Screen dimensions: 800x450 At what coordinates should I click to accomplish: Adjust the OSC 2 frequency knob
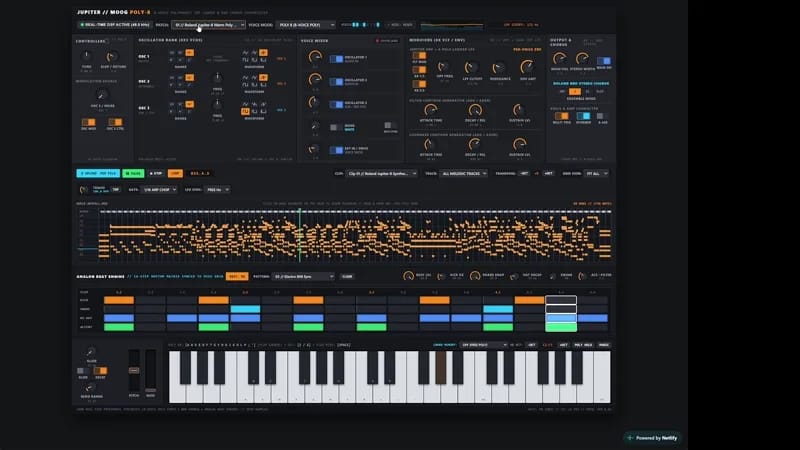tap(217, 78)
